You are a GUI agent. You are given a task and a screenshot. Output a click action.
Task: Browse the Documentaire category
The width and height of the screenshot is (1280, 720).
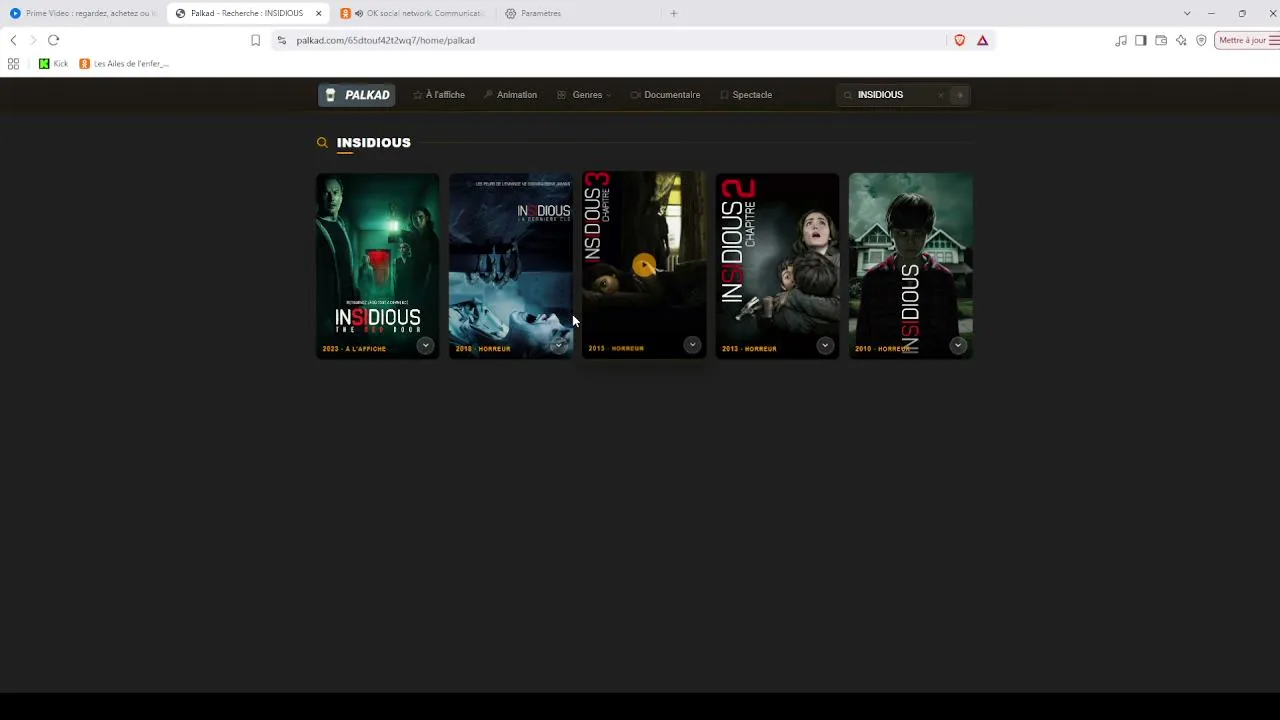[x=665, y=95]
